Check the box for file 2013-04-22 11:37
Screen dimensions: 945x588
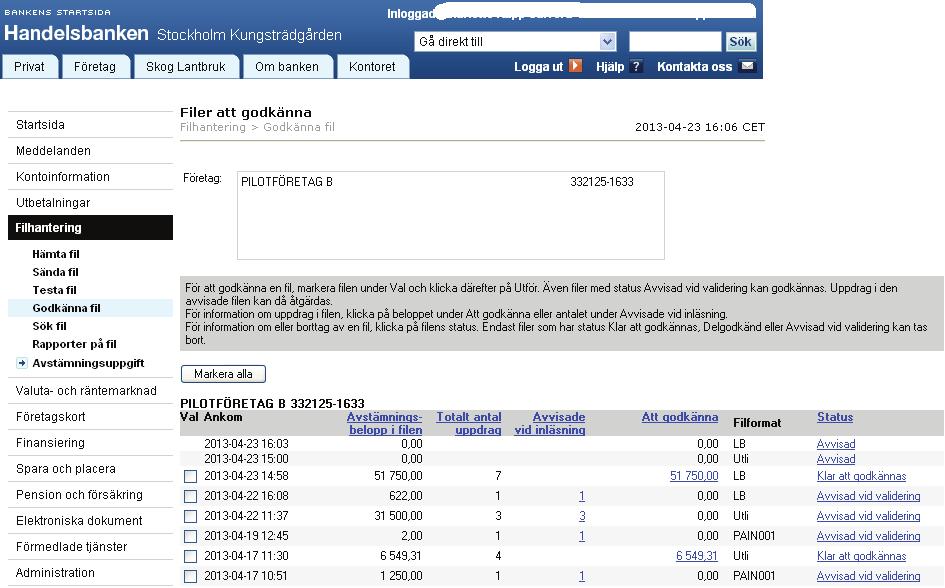coord(190,516)
